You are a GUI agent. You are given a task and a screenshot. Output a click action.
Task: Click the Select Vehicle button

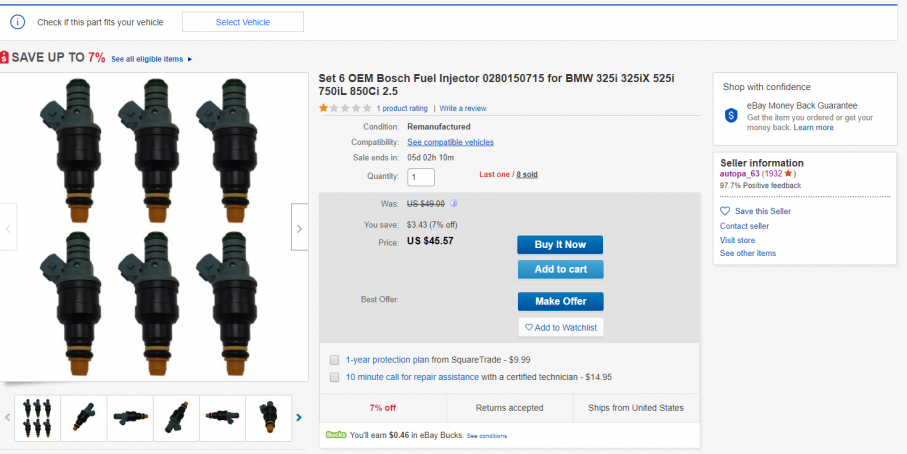[x=243, y=22]
